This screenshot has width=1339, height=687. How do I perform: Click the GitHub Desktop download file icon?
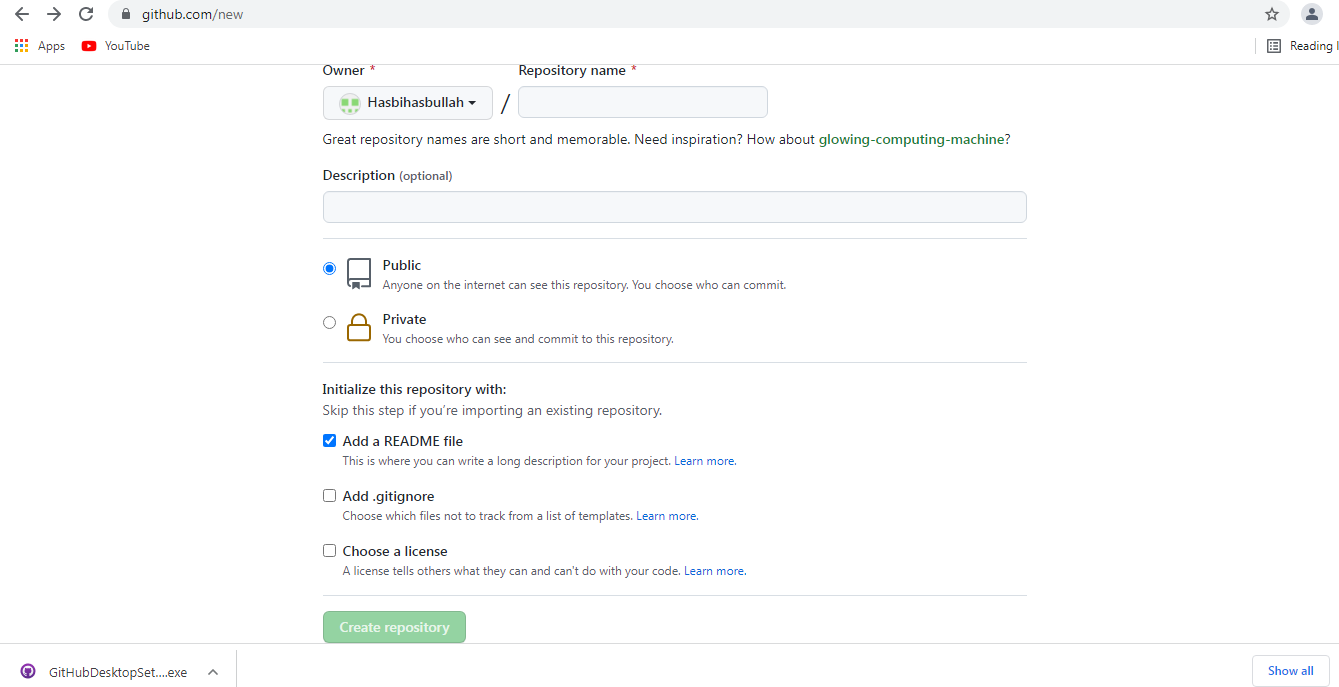(x=28, y=672)
